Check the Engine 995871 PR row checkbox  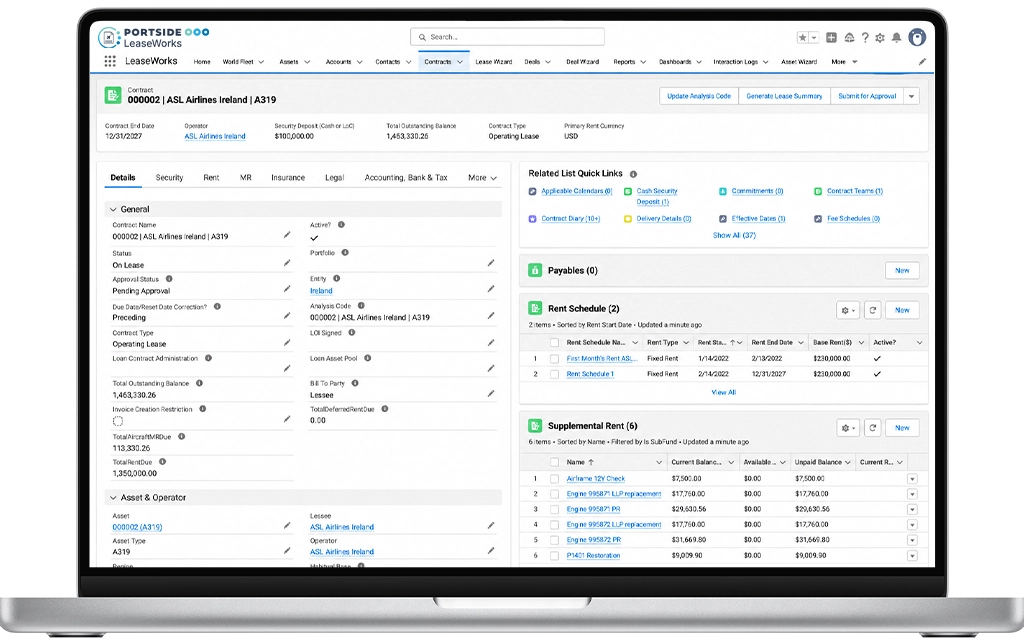tap(554, 509)
